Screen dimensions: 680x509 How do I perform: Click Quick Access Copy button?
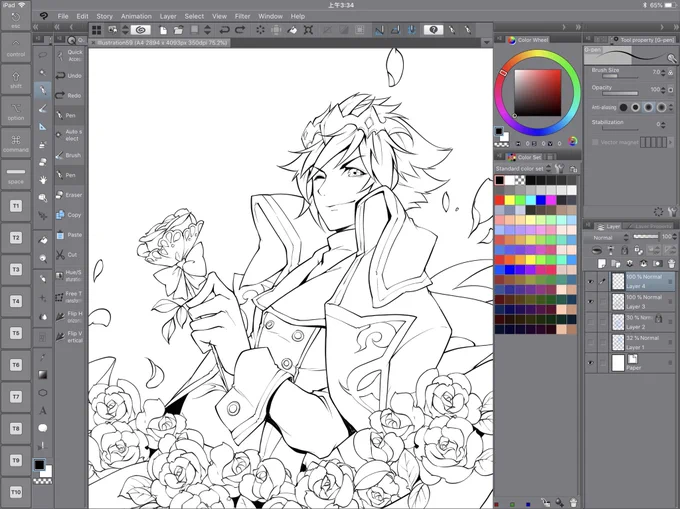pos(69,215)
